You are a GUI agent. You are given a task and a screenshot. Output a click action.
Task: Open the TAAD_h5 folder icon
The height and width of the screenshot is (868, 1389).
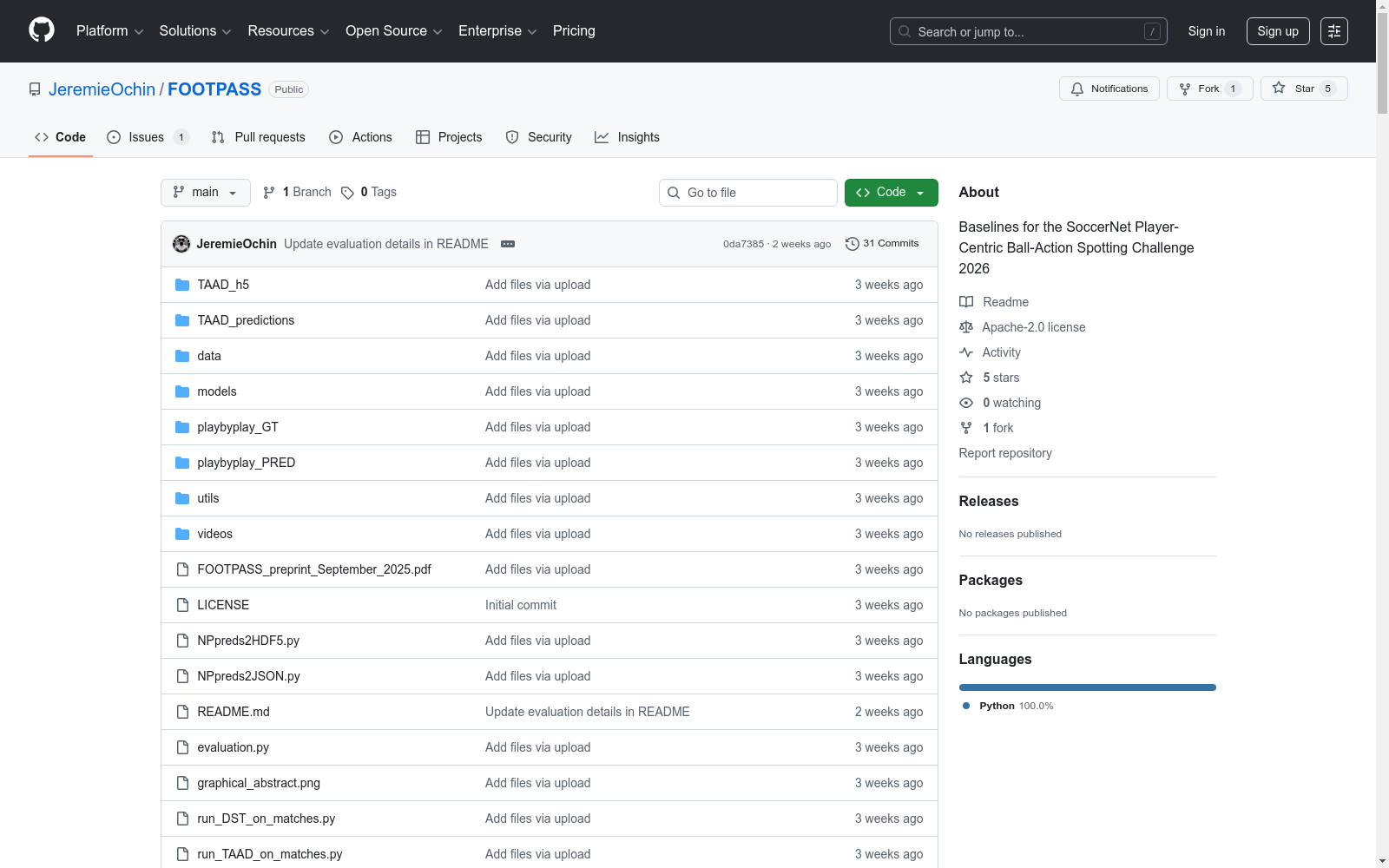[182, 285]
